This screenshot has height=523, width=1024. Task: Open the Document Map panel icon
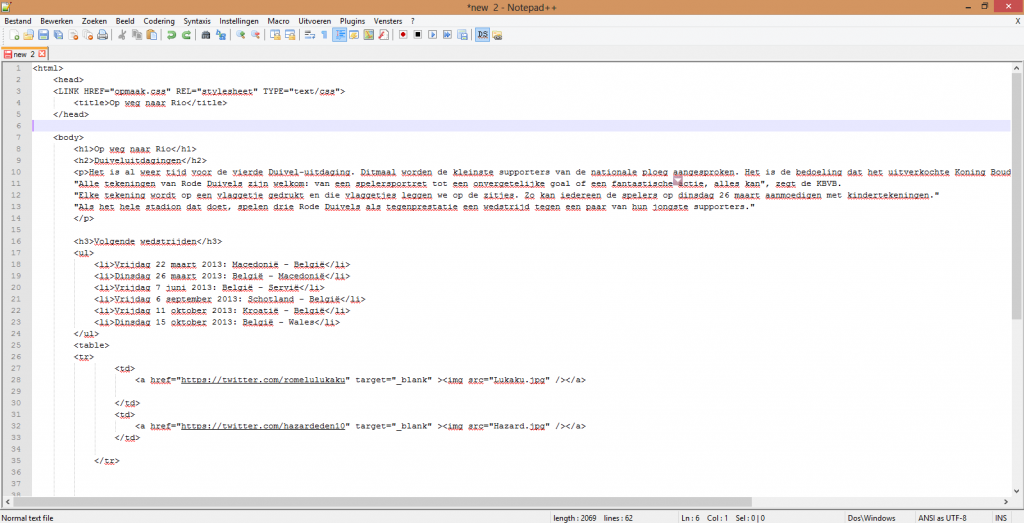click(x=369, y=35)
